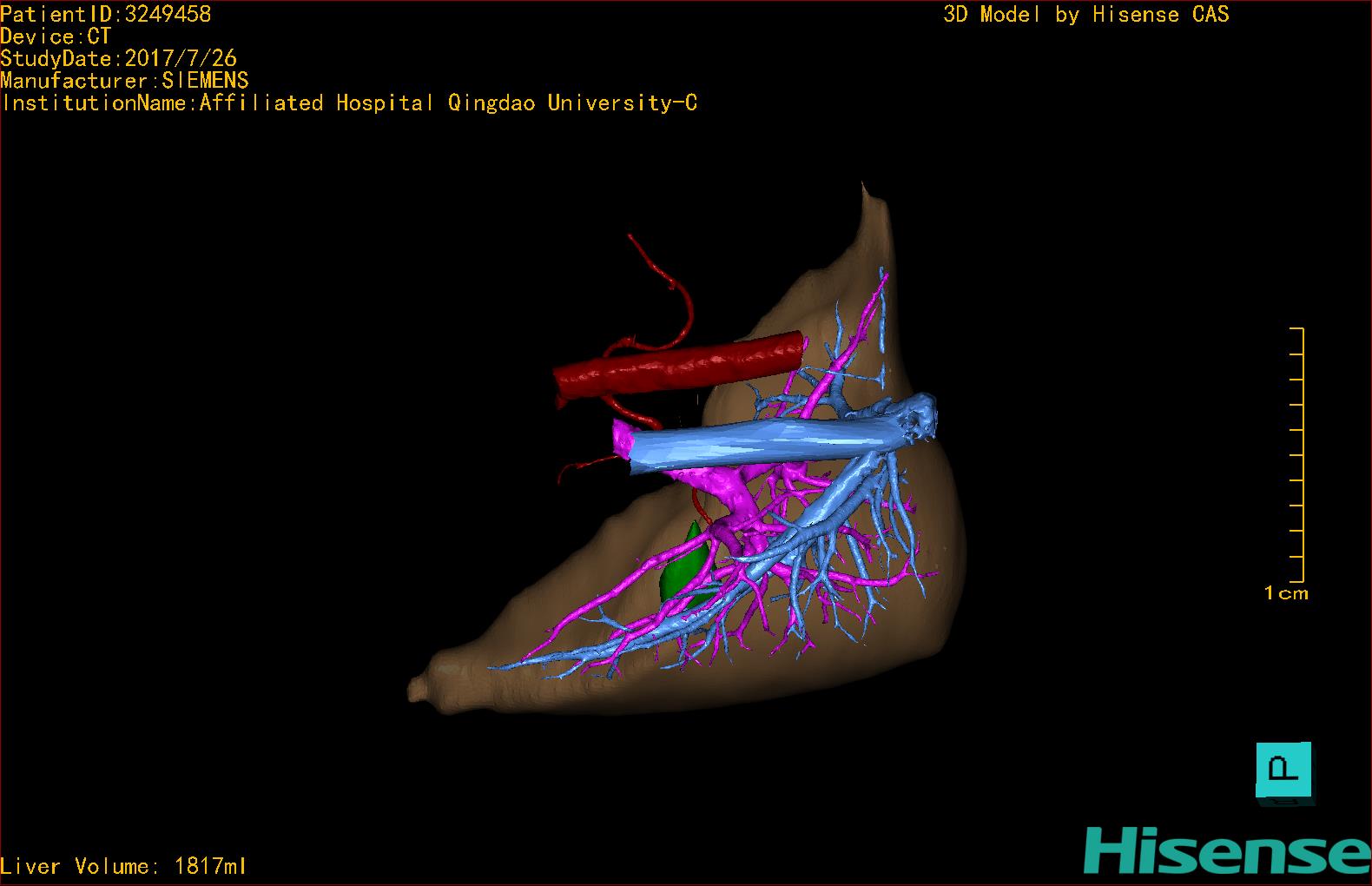Click the 1cm scale label
This screenshot has width=1372, height=886.
1286,593
